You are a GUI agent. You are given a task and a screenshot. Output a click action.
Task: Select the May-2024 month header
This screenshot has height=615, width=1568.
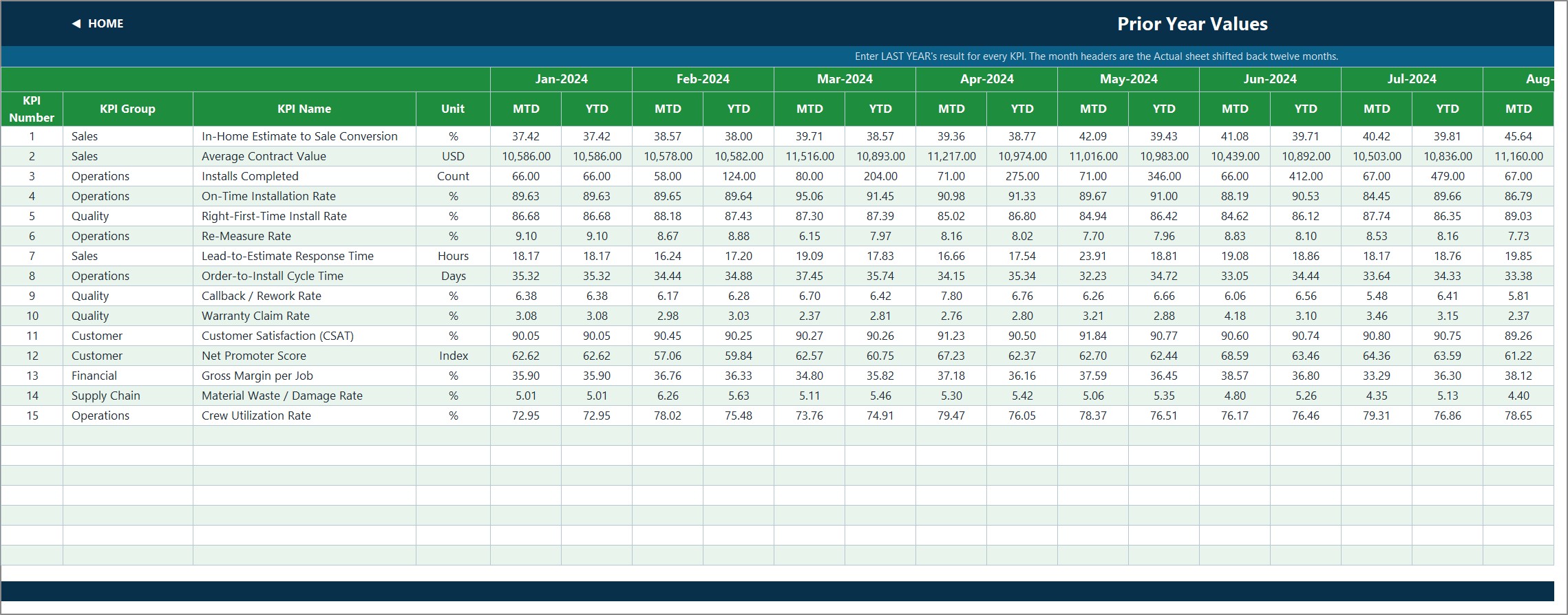tap(1128, 79)
